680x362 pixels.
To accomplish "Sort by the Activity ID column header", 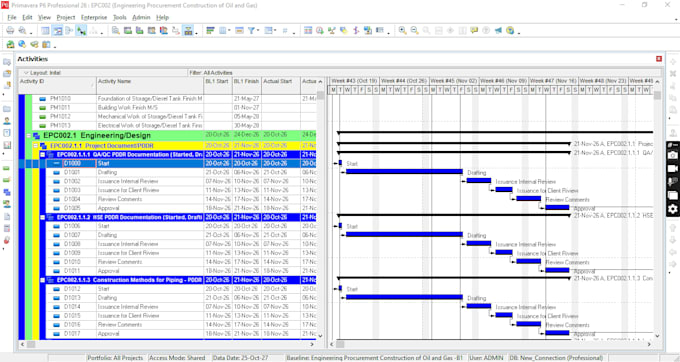I will coord(57,85).
